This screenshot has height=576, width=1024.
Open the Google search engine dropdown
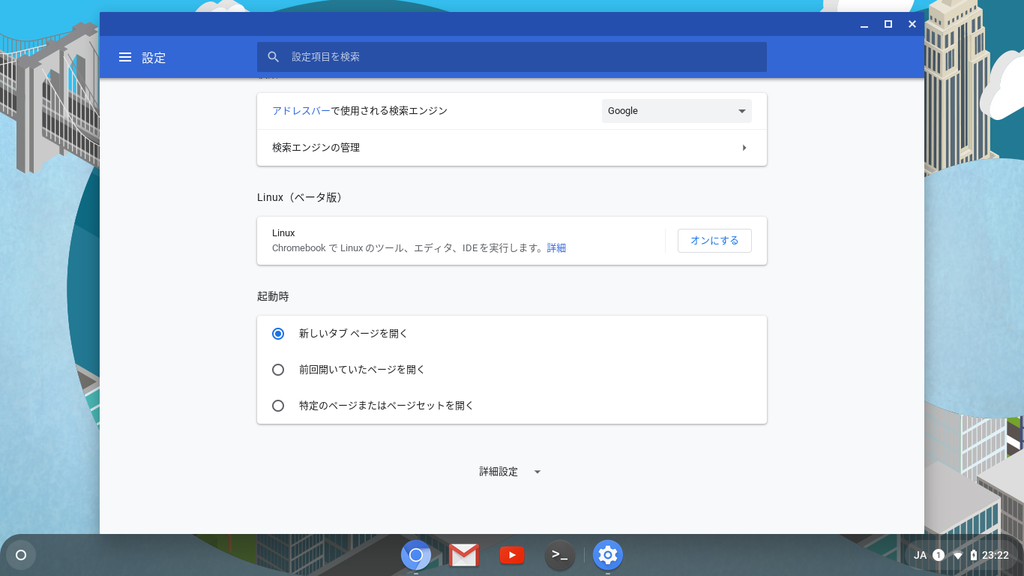point(676,111)
